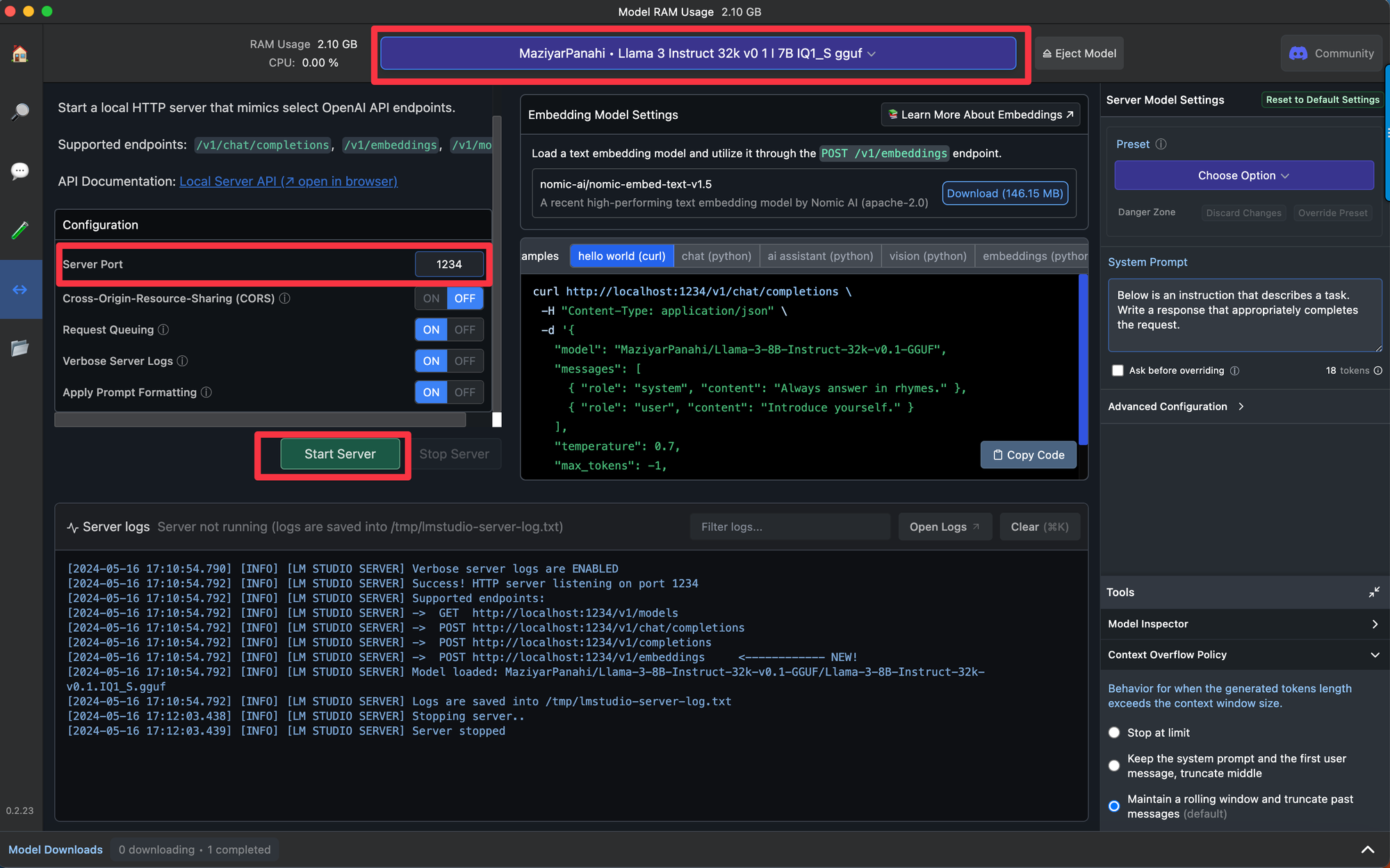Open the Local Server API documentation link
Viewport: 1390px width, 868px height.
pyautogui.click(x=288, y=181)
